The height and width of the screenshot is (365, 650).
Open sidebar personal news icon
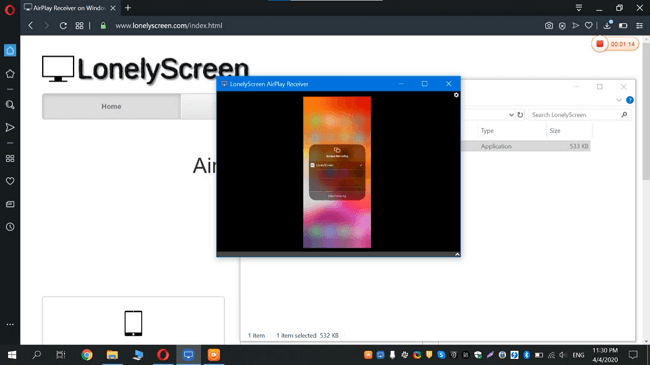(x=10, y=204)
